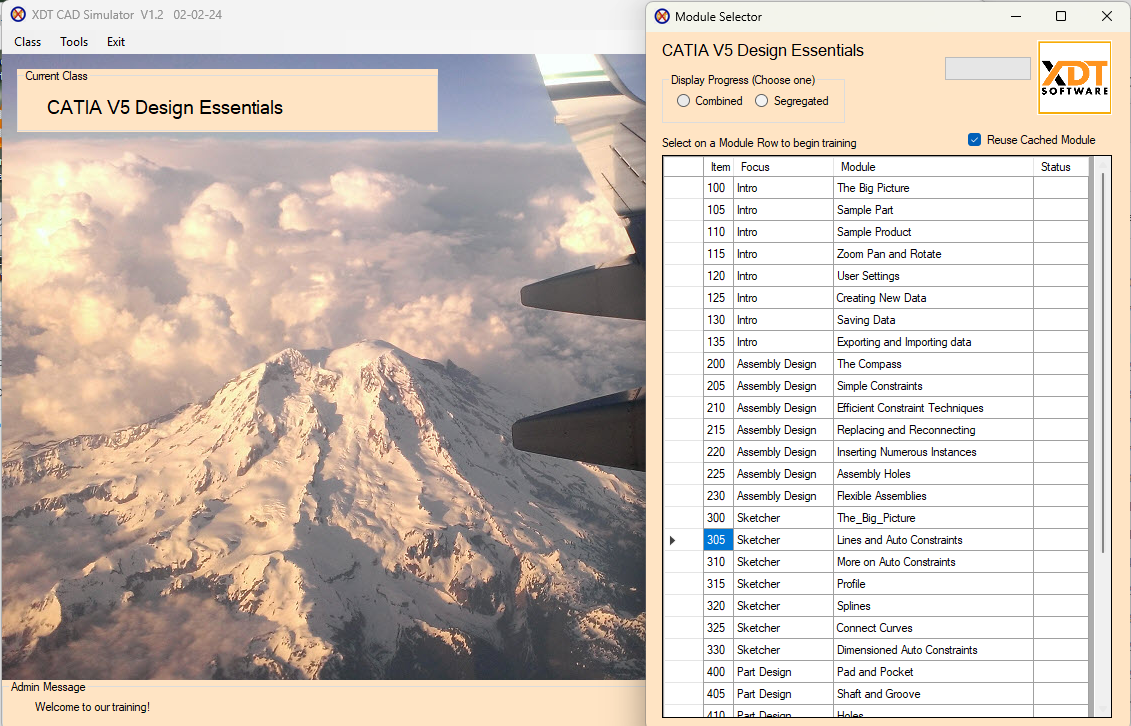This screenshot has height=726, width=1131.
Task: Click the Status column header
Action: 1060,167
